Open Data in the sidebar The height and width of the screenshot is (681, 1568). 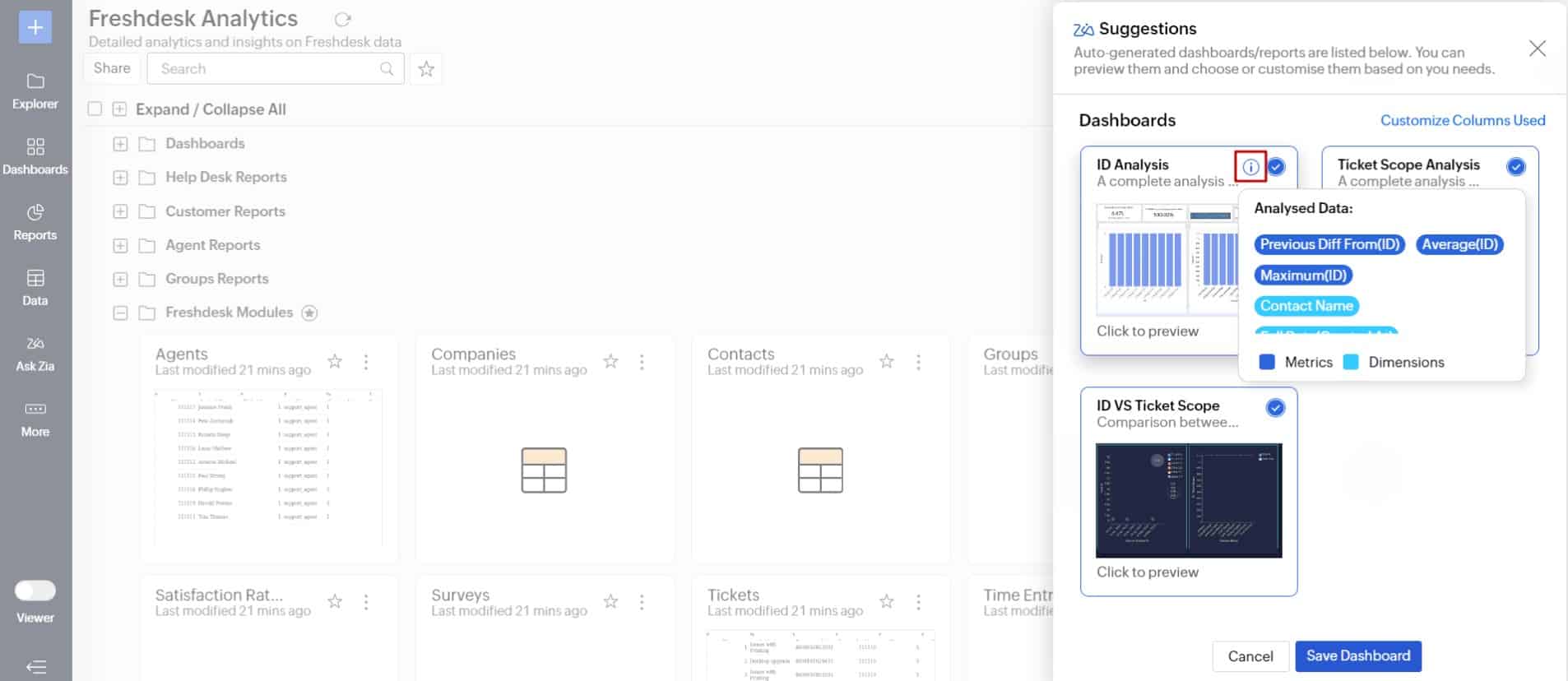[x=35, y=288]
